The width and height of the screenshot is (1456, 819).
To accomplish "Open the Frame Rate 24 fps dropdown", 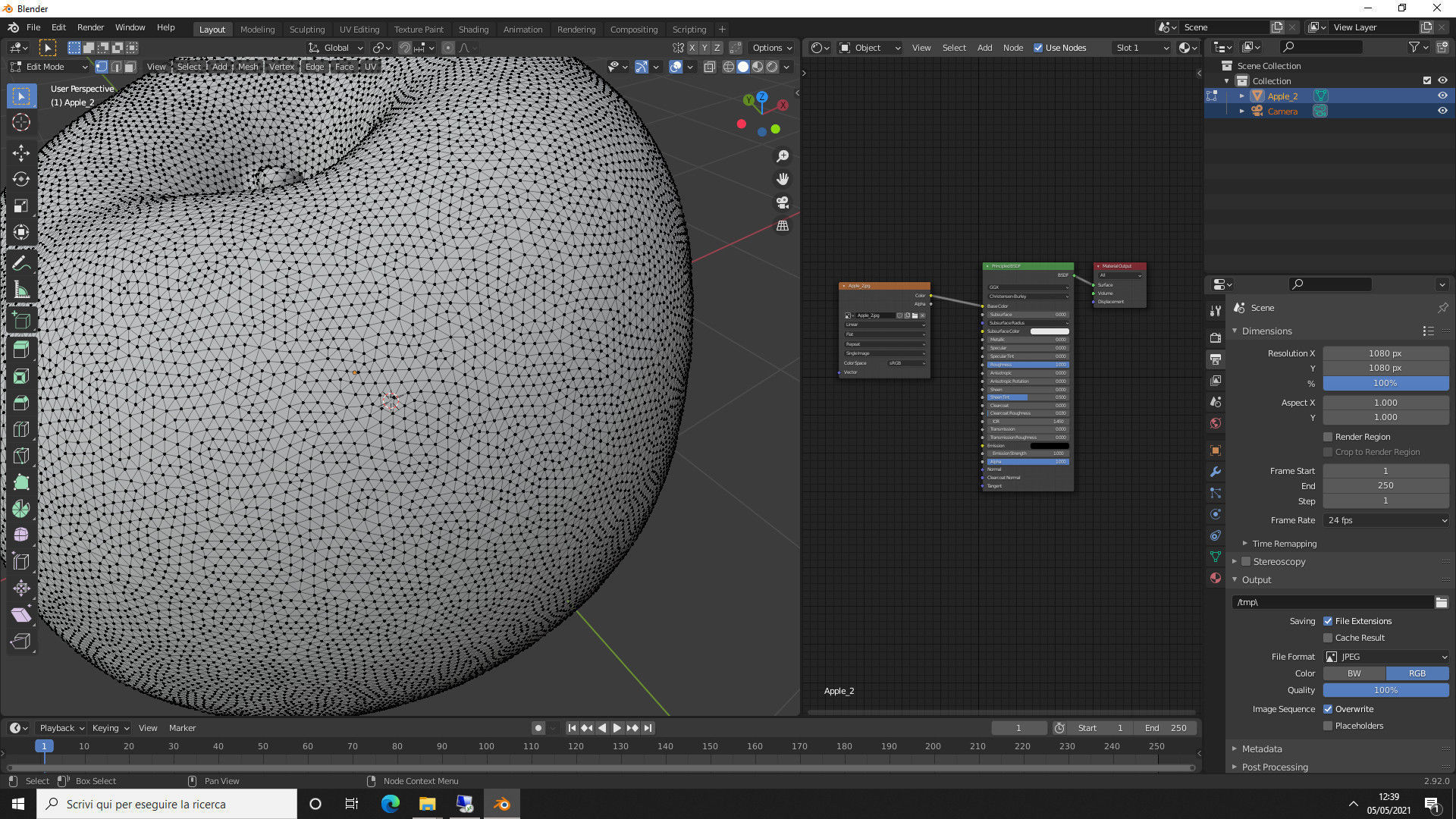I will [x=1385, y=520].
